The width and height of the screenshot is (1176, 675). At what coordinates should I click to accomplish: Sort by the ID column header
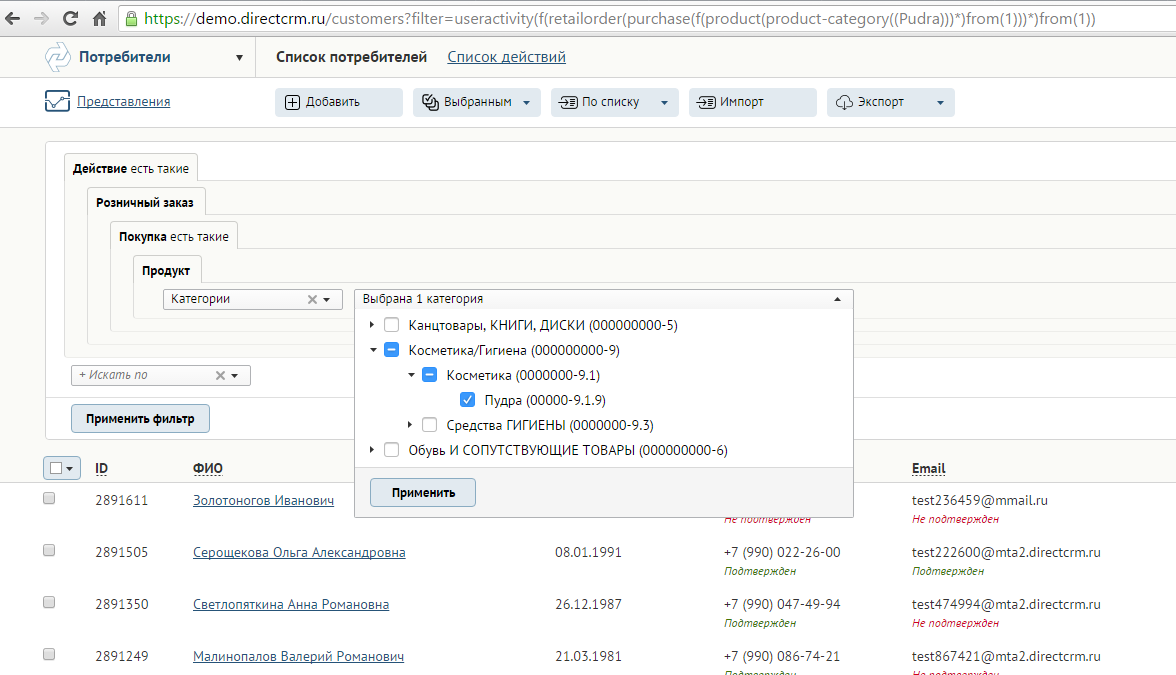tap(101, 469)
